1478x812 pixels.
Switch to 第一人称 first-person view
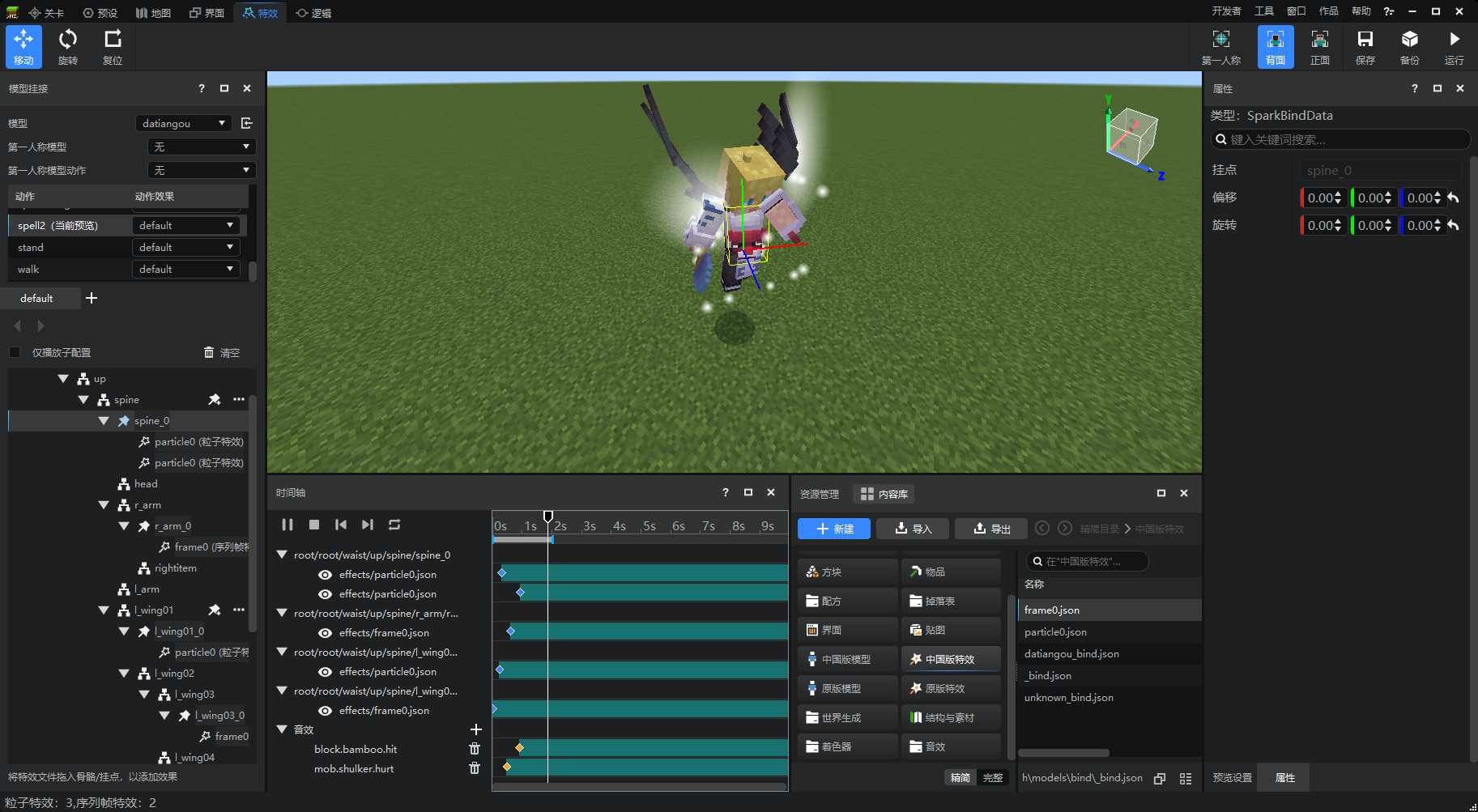click(1221, 47)
